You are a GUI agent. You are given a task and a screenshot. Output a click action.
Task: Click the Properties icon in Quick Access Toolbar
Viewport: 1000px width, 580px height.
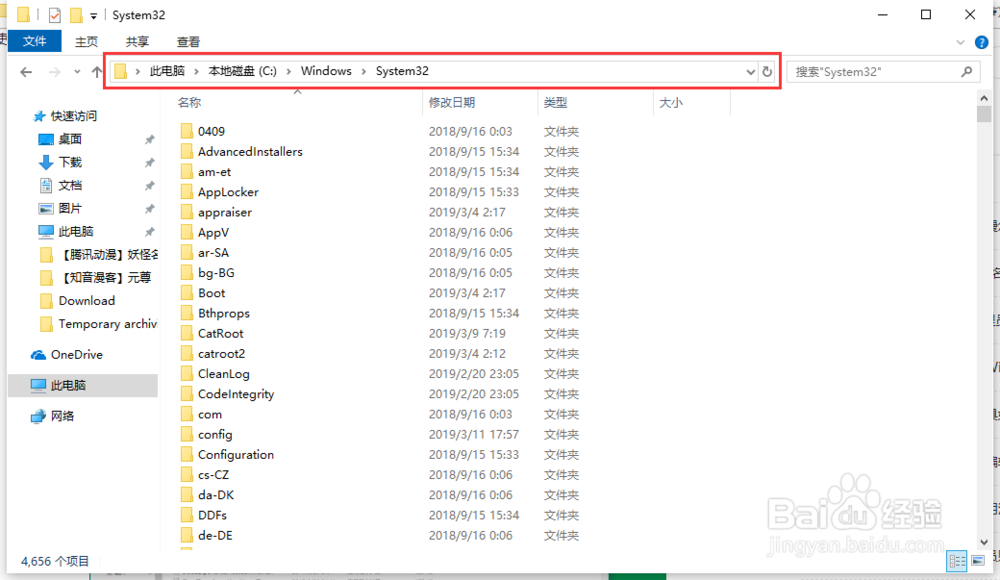pos(53,13)
